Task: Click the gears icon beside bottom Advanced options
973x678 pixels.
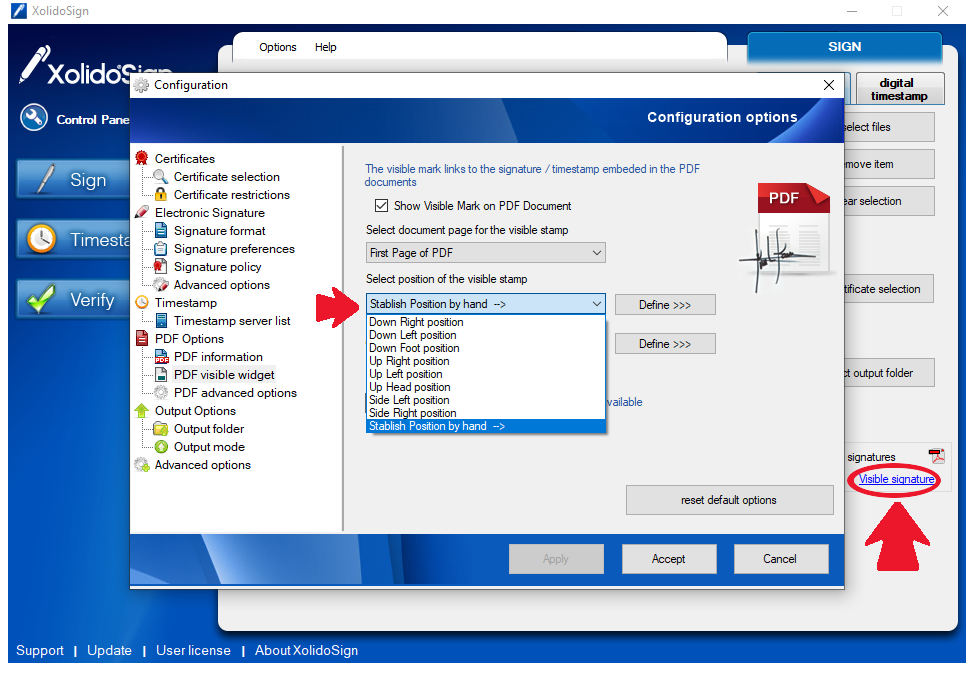Action: click(142, 464)
